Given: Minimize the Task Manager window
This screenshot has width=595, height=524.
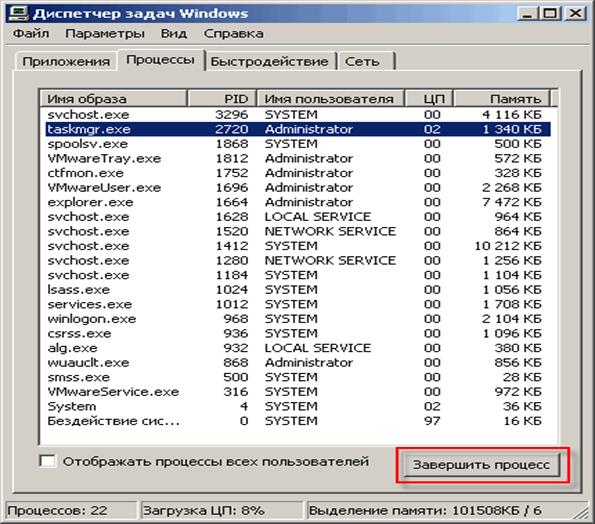Looking at the screenshot, I should click(x=526, y=14).
